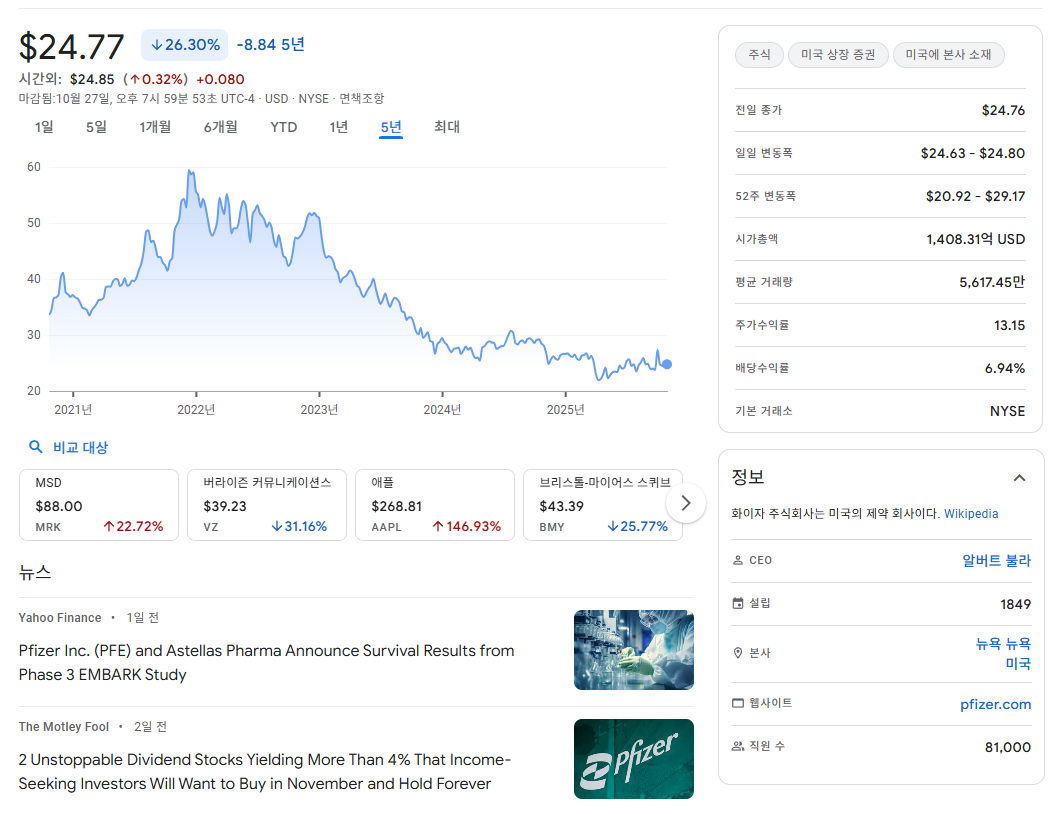Click the 배당수익률 value 6.94%

[x=1005, y=369]
